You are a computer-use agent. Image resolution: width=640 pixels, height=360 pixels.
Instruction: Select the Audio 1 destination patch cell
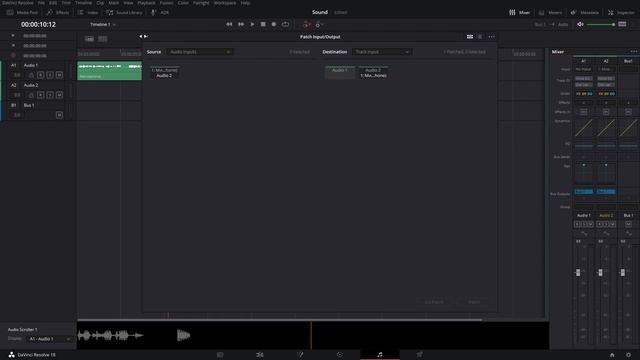tap(339, 73)
